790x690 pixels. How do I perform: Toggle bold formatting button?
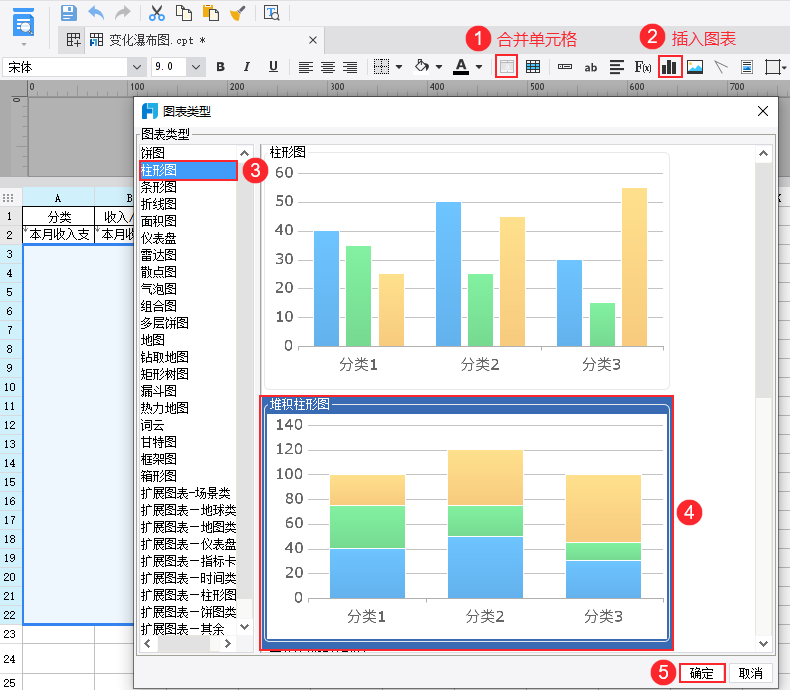pyautogui.click(x=220, y=66)
